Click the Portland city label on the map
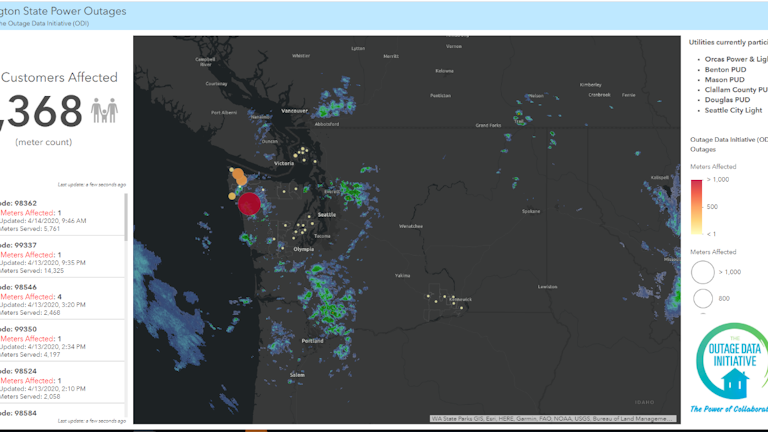The image size is (768, 432). 313,341
